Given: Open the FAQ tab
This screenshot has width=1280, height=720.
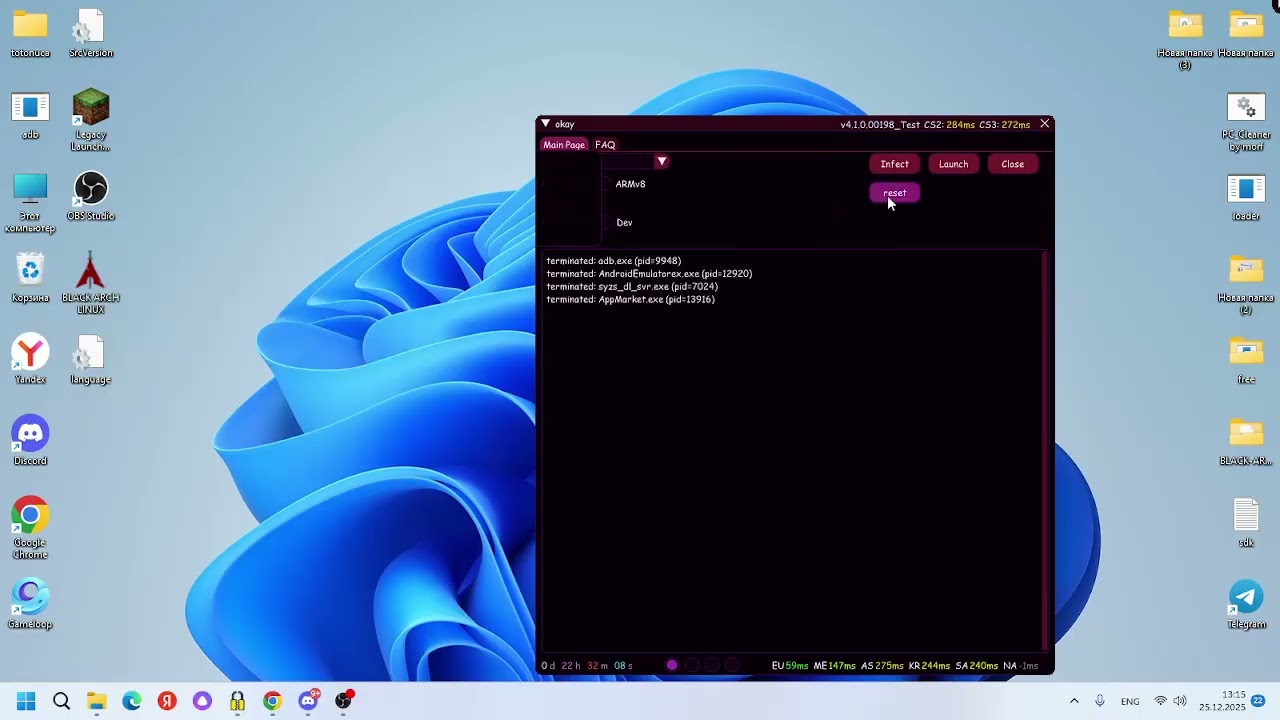Looking at the screenshot, I should click(x=605, y=145).
